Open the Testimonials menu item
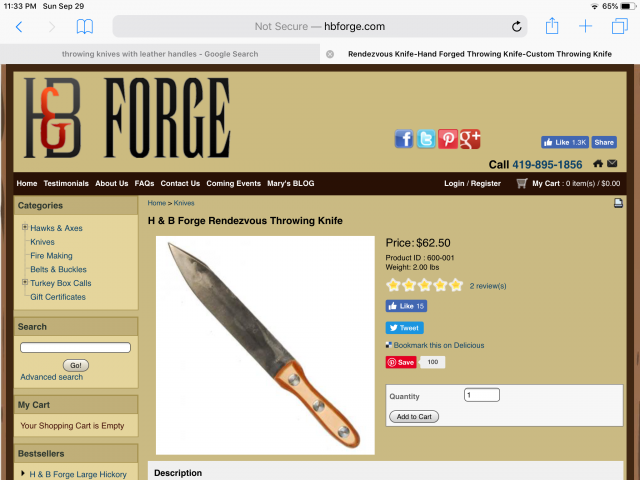This screenshot has width=640, height=480. click(x=66, y=183)
